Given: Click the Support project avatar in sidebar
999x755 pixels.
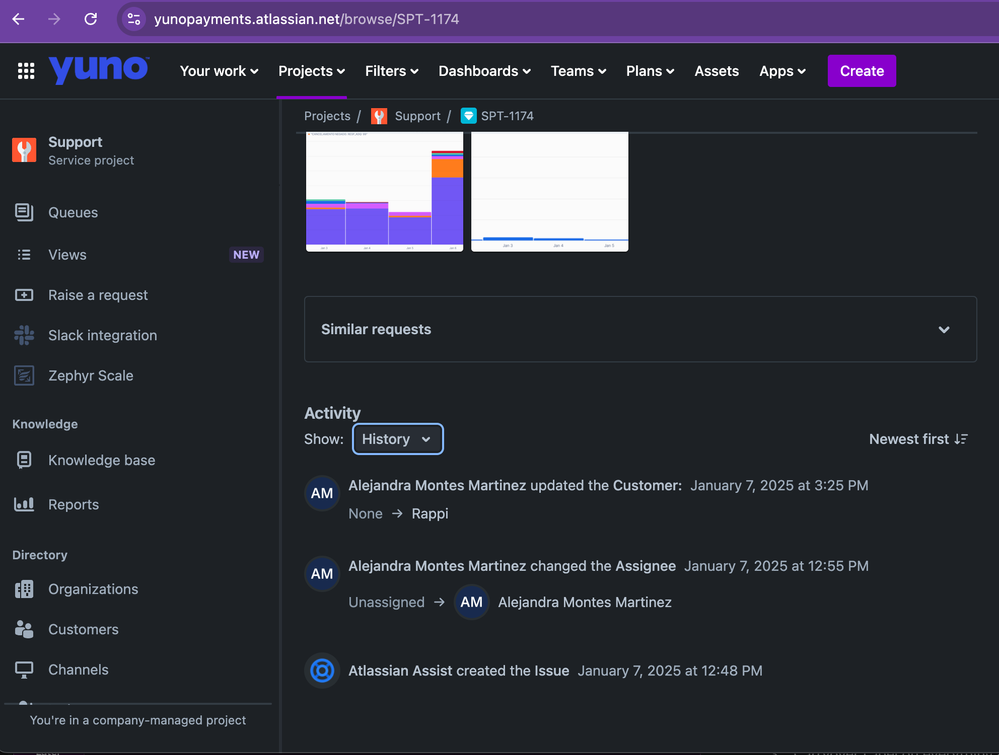Looking at the screenshot, I should tap(24, 150).
